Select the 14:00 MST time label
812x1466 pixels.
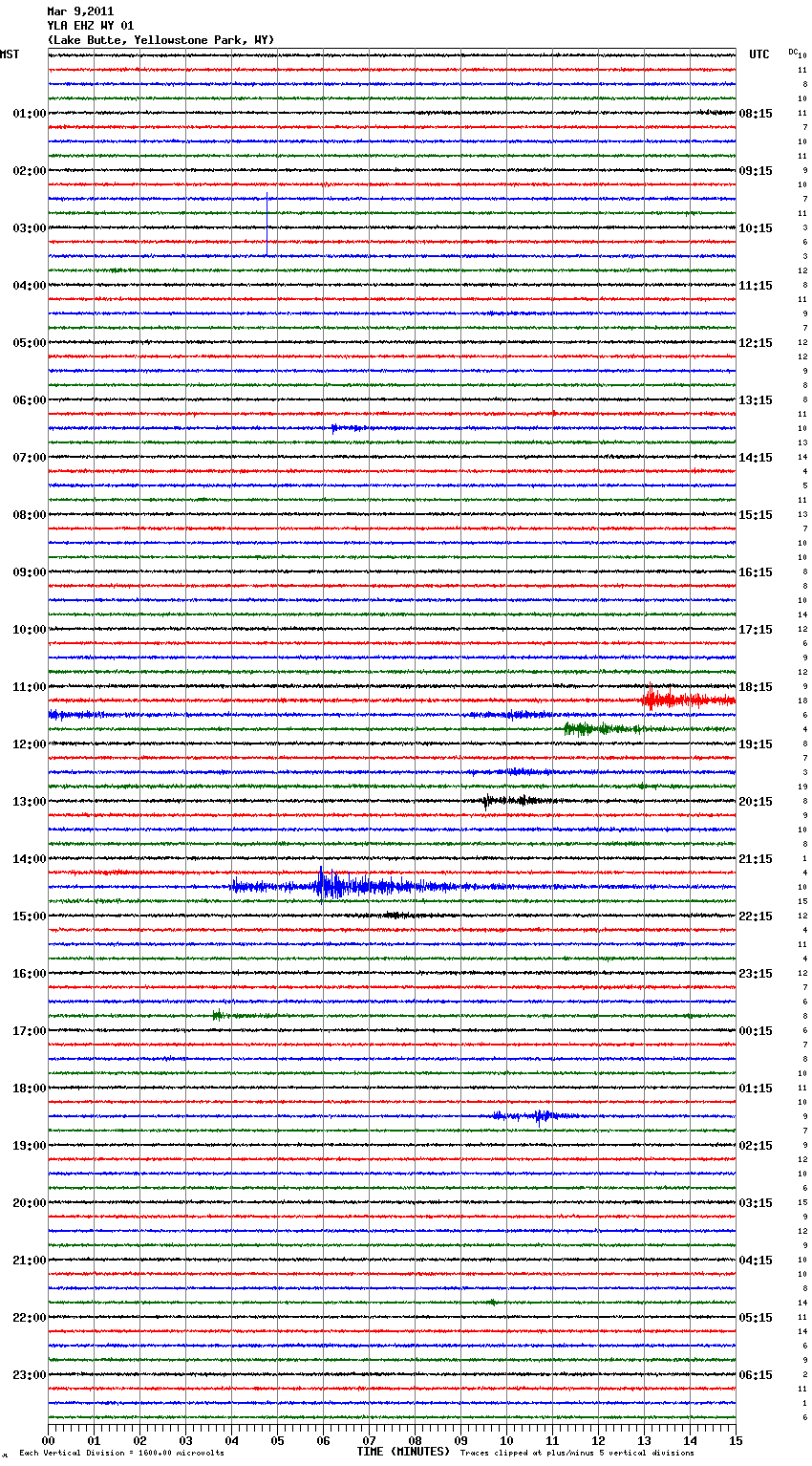point(30,859)
